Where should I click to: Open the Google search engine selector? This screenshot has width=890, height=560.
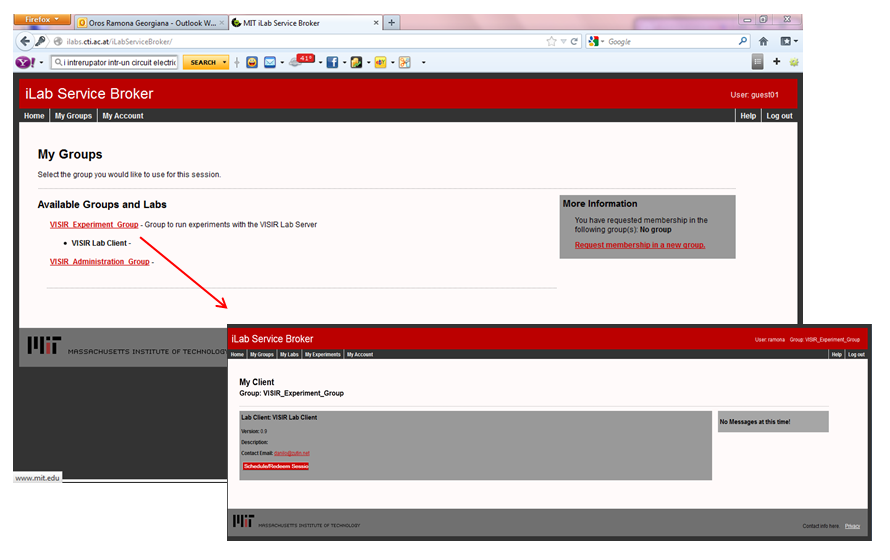596,41
